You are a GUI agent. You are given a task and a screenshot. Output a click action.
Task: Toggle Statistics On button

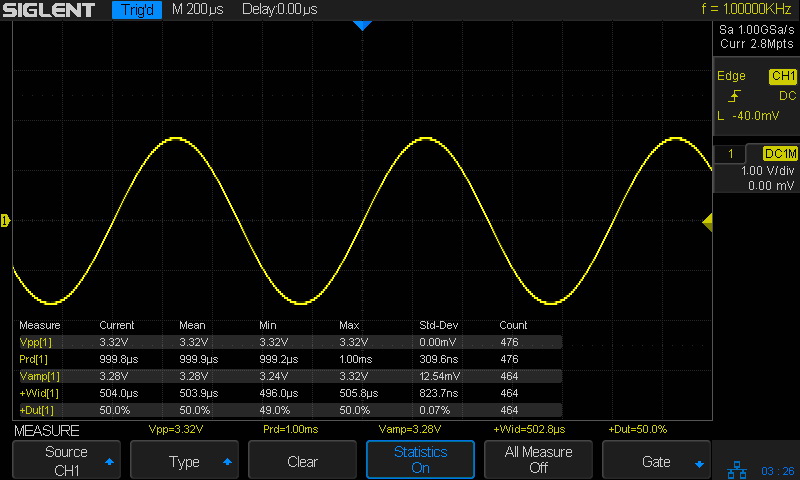pos(420,460)
